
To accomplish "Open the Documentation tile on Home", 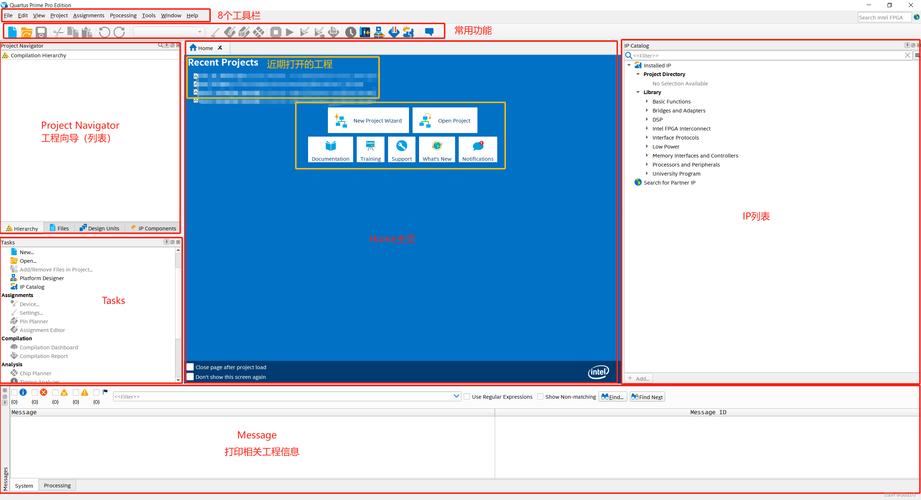I will click(x=331, y=150).
